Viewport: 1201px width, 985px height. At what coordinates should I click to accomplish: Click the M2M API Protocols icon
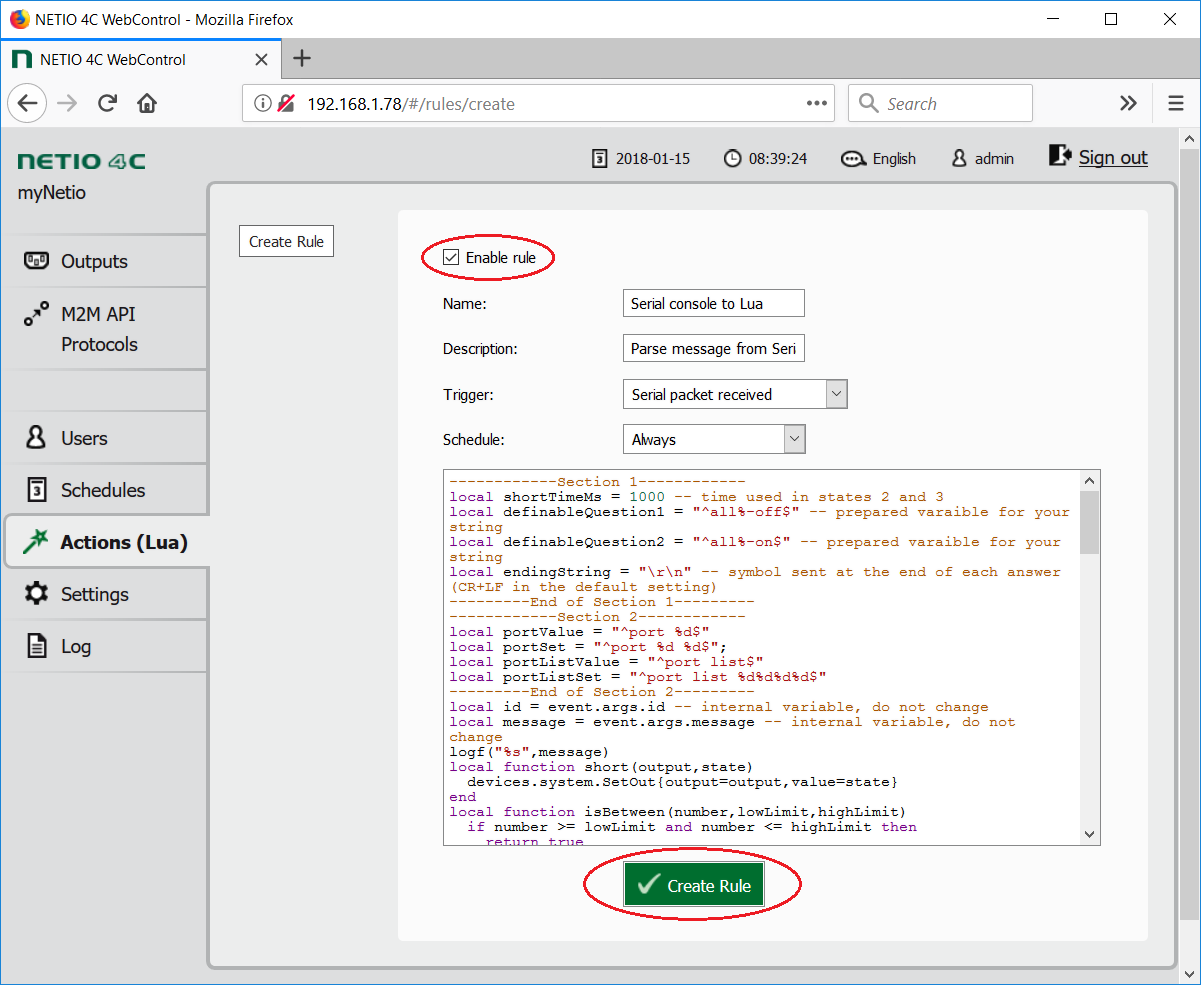[36, 315]
